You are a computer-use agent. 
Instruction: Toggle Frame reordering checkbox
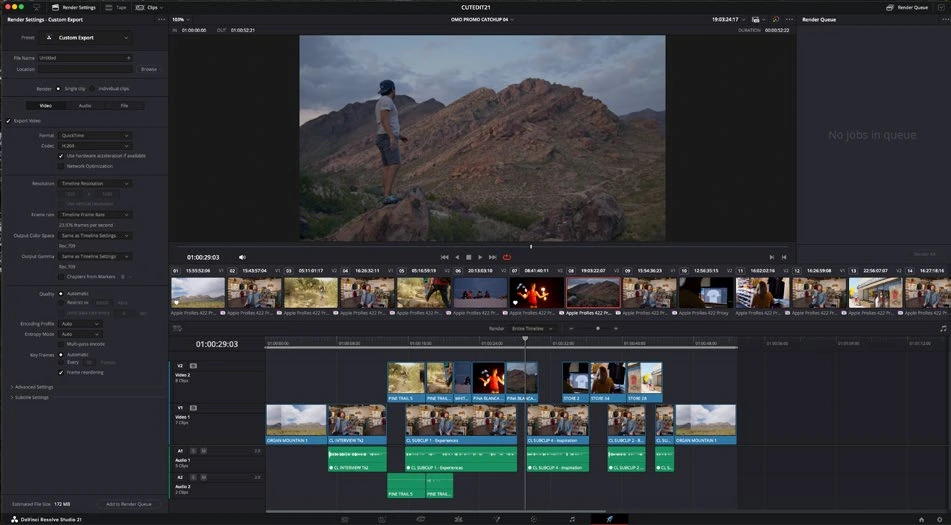coord(61,372)
